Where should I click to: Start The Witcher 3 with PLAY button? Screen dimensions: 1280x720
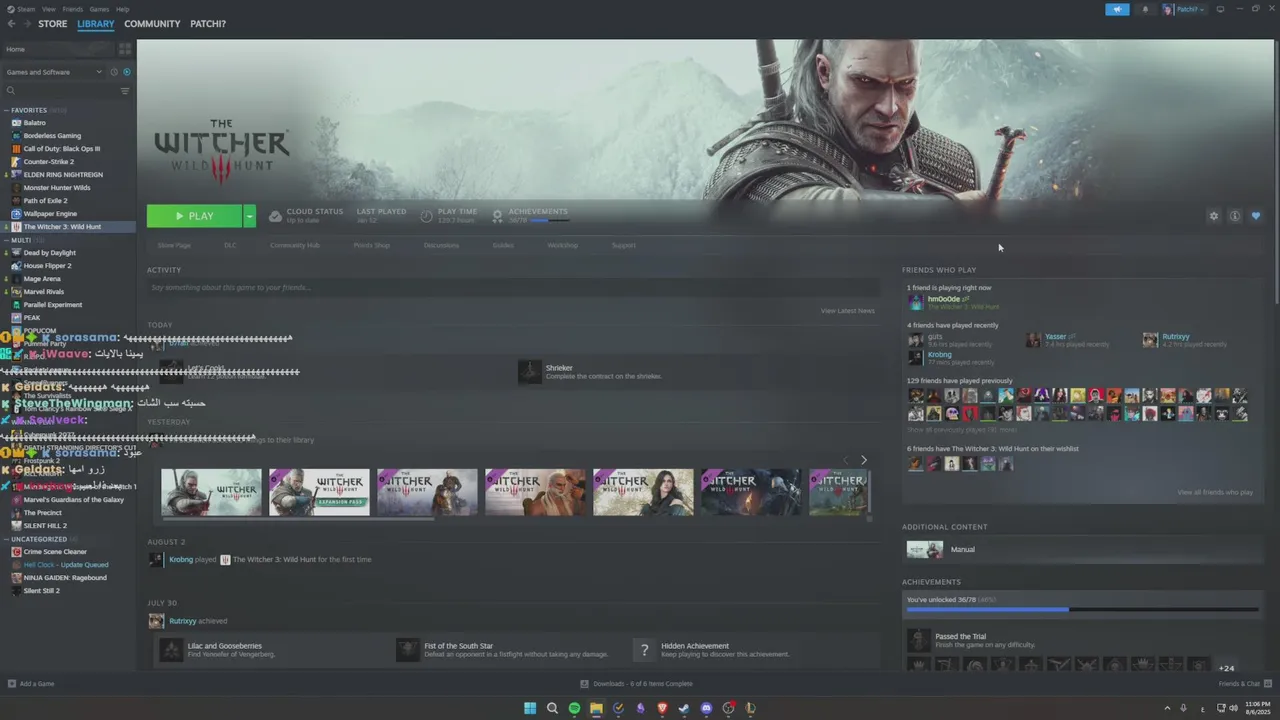tap(194, 216)
